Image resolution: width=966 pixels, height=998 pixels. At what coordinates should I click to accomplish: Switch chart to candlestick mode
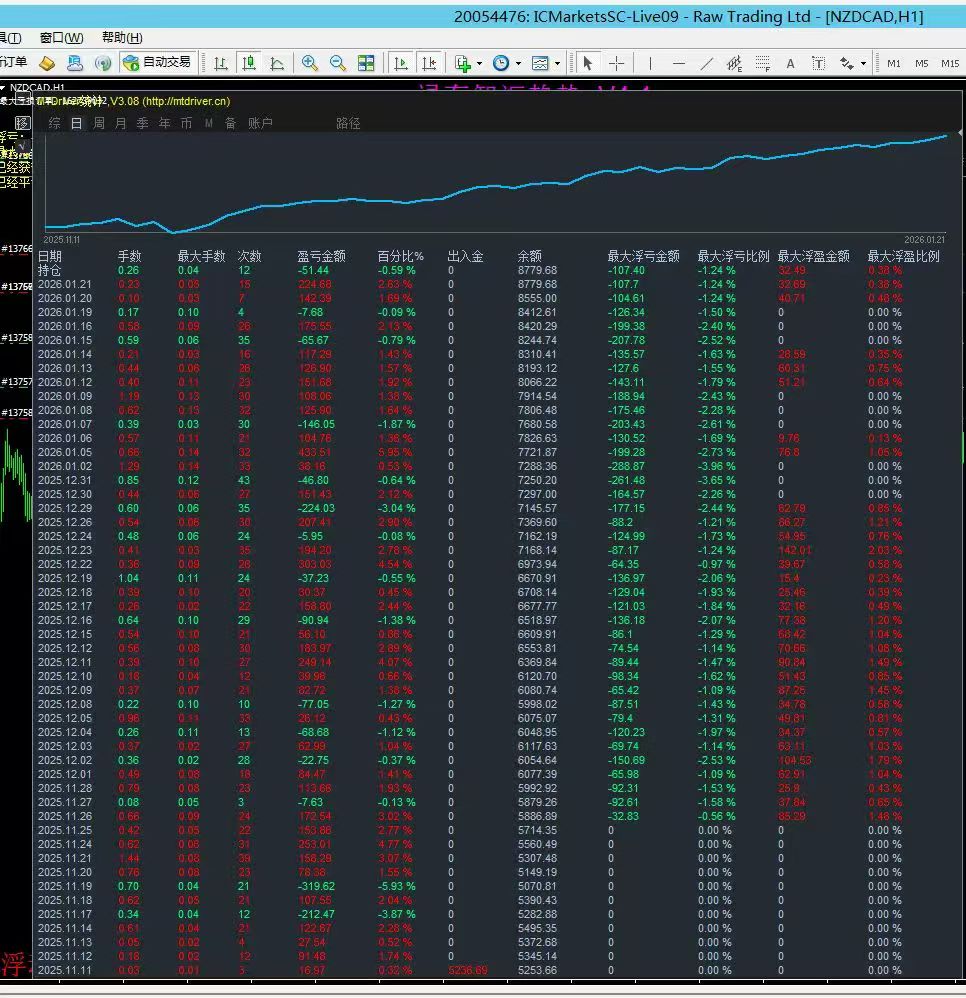point(249,63)
